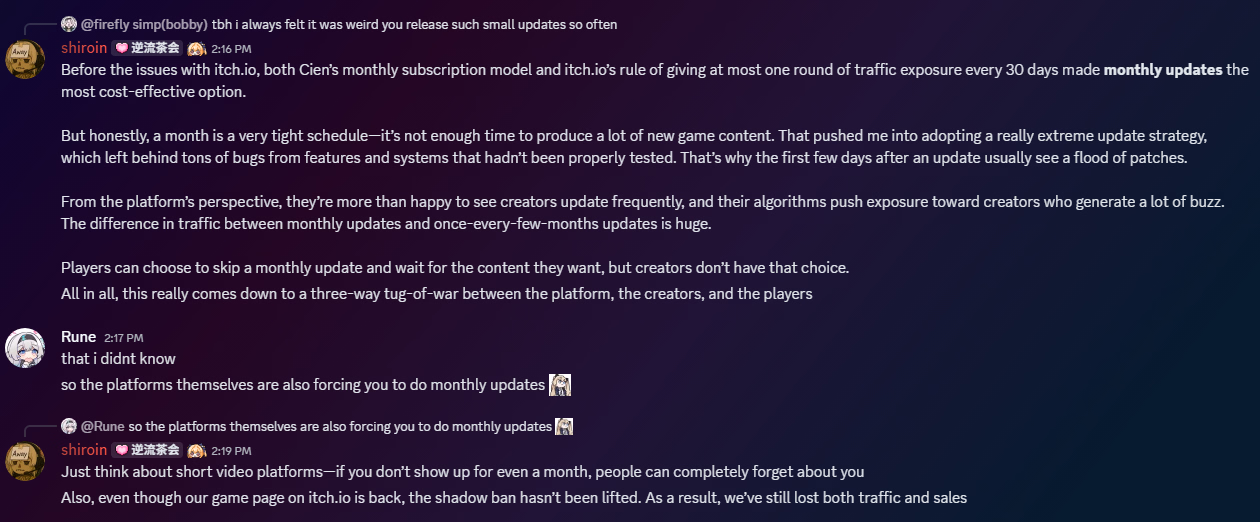Open the shiroin username on the 2:19 PM message
Screen dimensions: 1260x522
(x=84, y=450)
